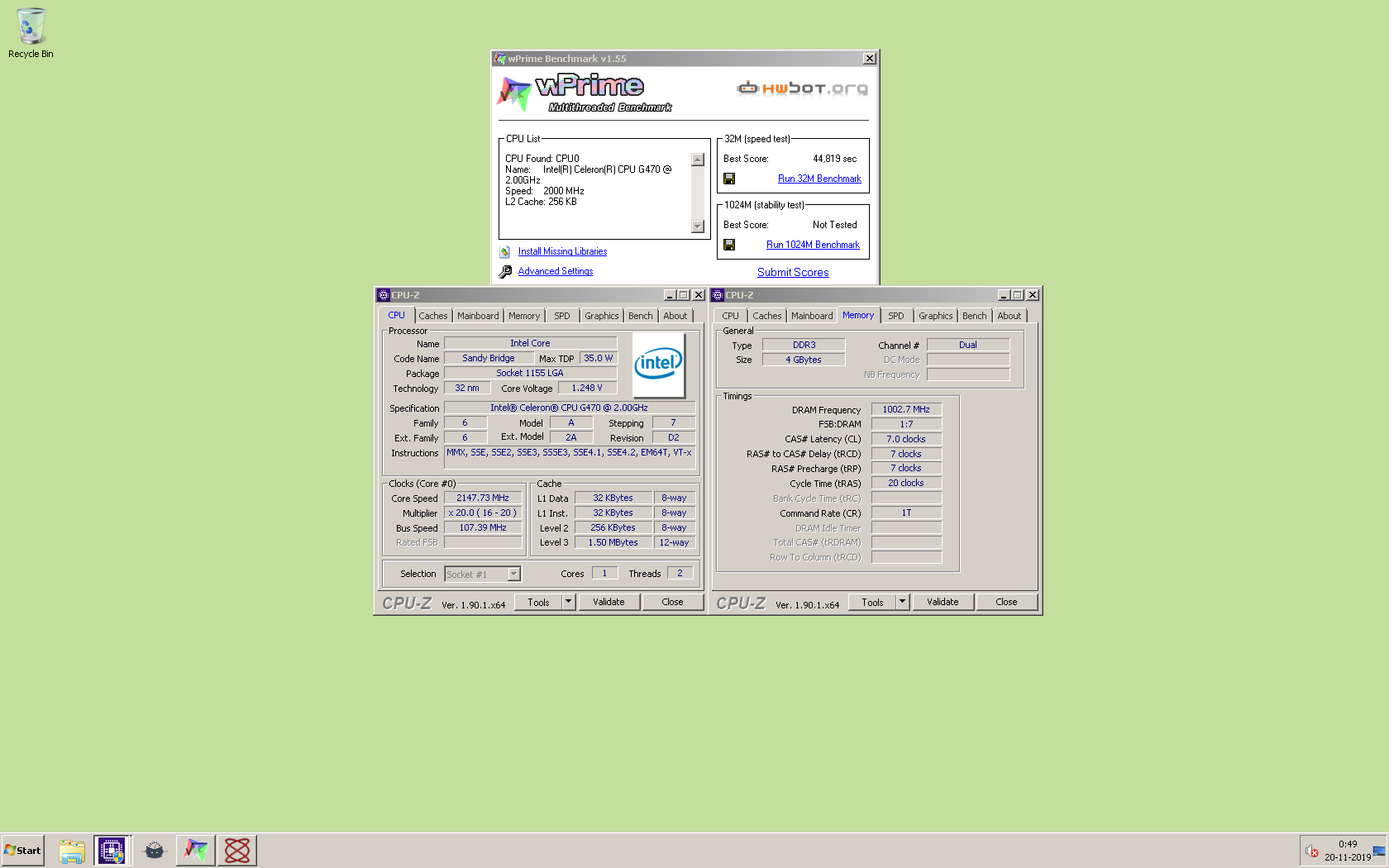Open the Recycle Bin desktop icon

tap(31, 33)
